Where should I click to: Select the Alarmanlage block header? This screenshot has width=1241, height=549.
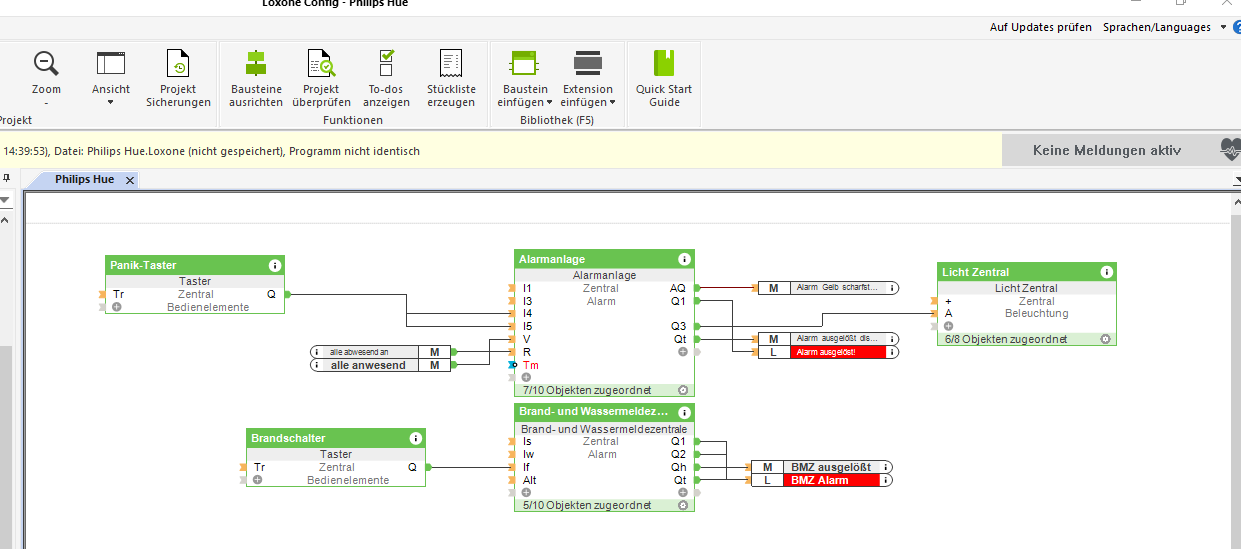604,259
